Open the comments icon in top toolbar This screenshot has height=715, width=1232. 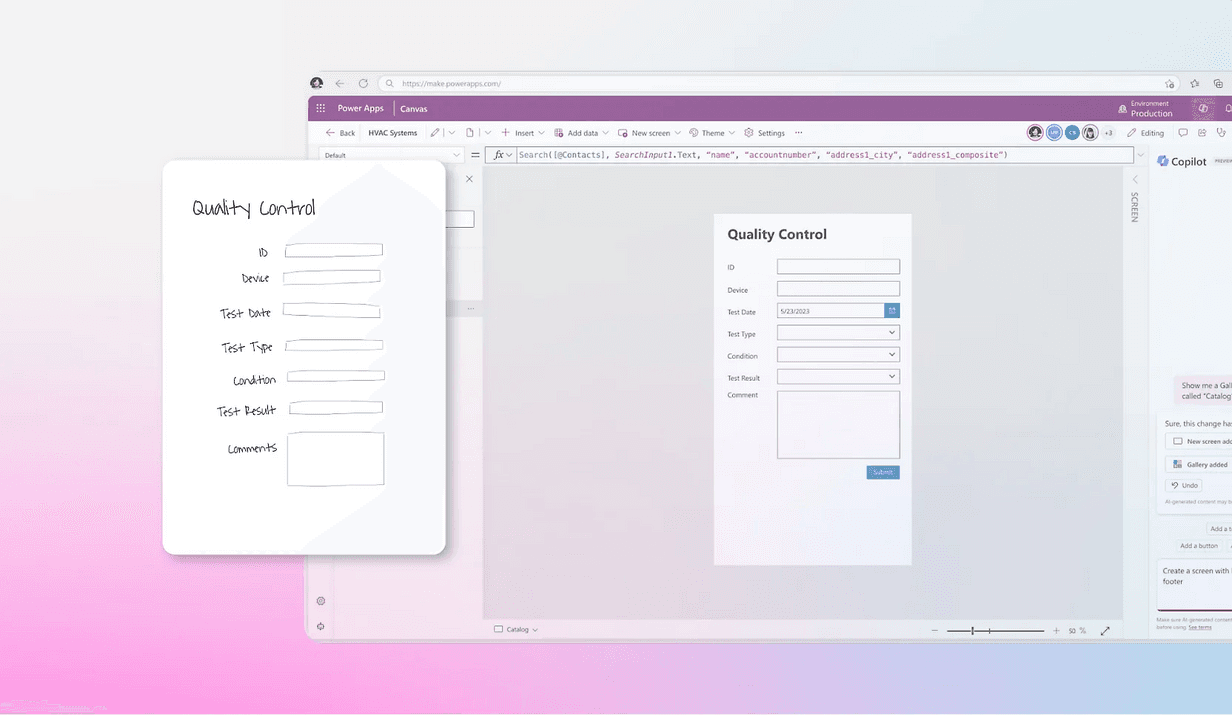[1183, 133]
